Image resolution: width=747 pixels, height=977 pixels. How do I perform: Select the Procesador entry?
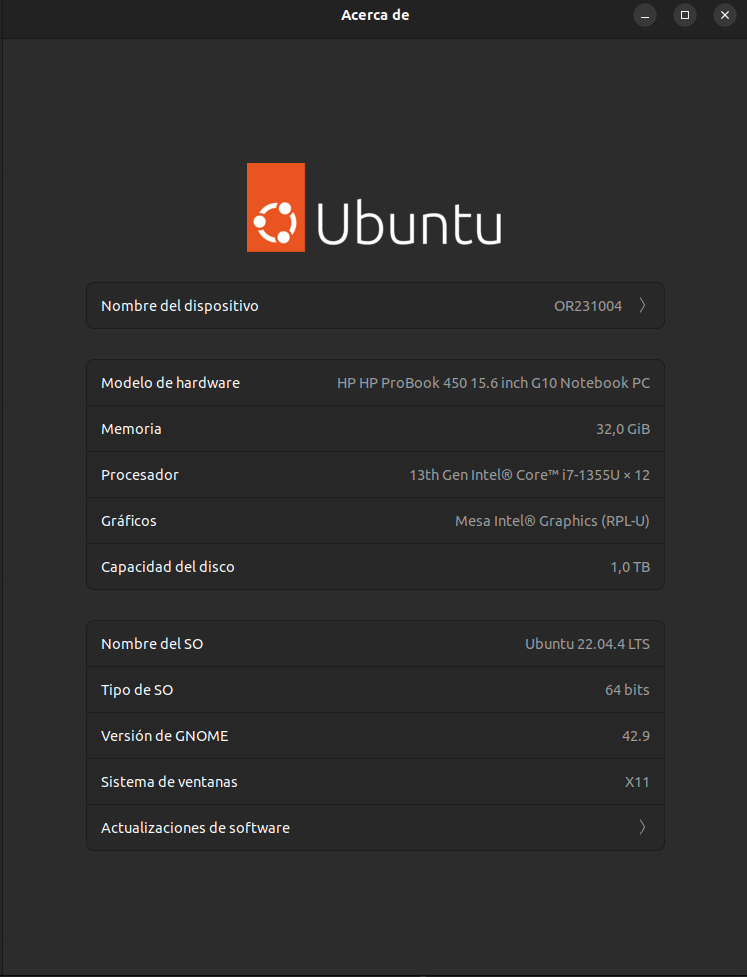point(375,474)
